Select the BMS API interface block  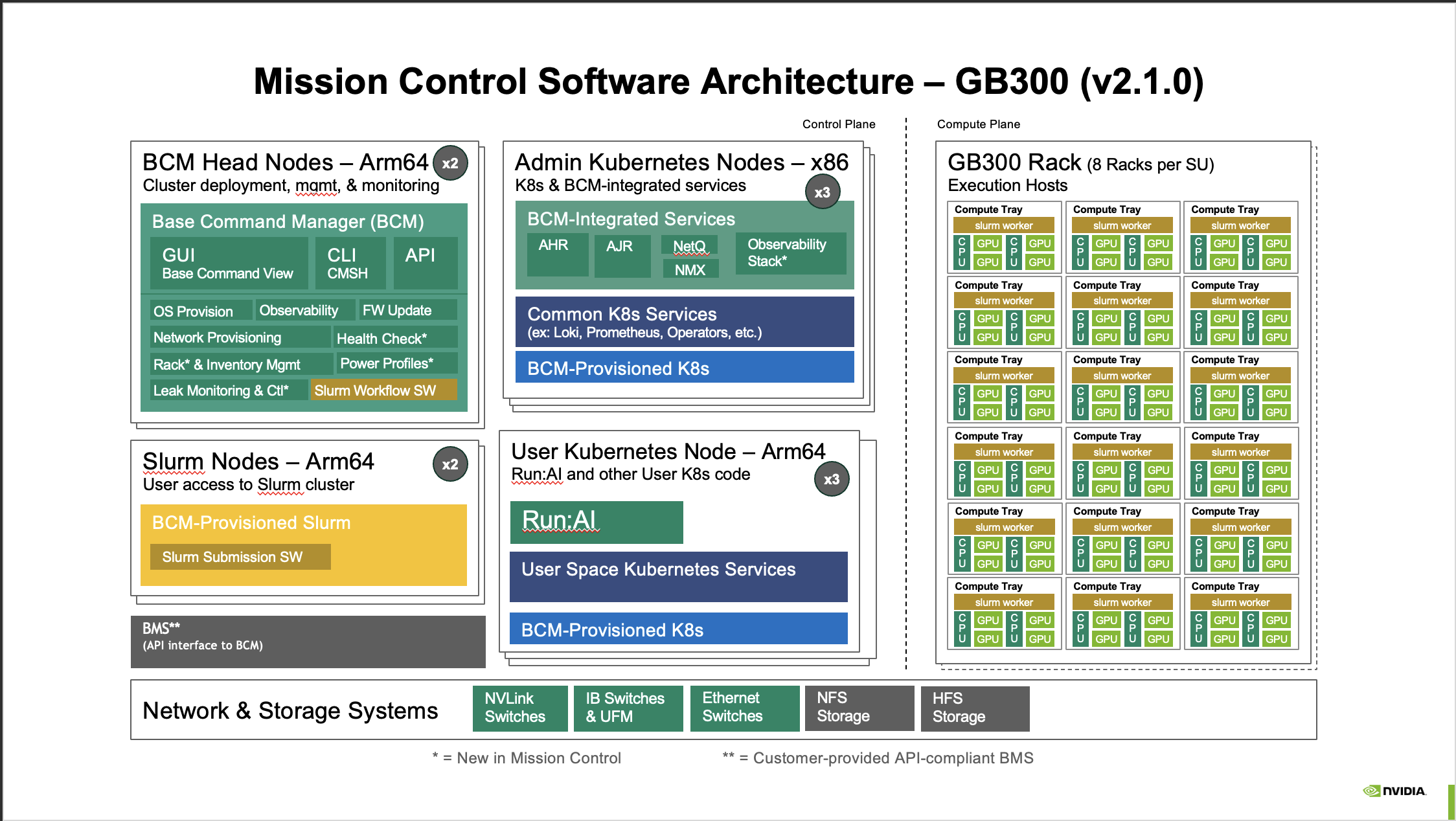308,641
